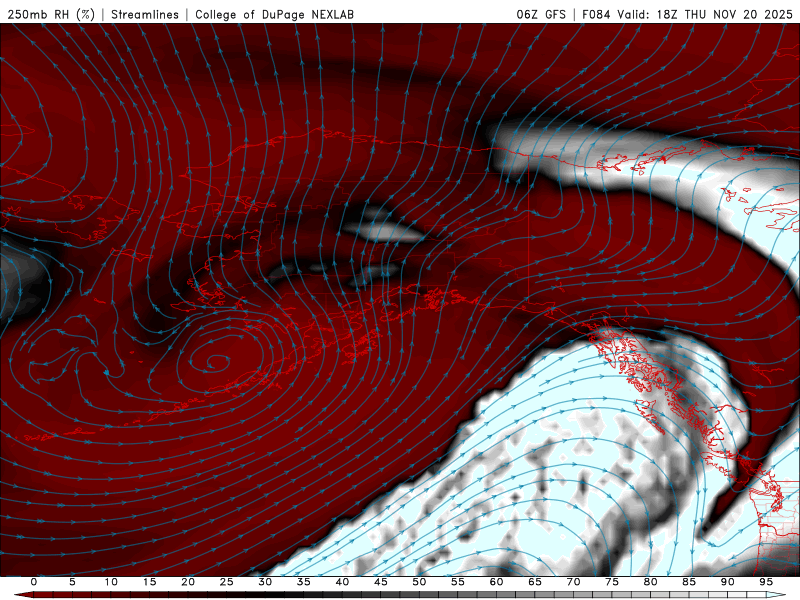
Task: Click "College of DuPage NEXLAB" text
Action: click(x=274, y=14)
